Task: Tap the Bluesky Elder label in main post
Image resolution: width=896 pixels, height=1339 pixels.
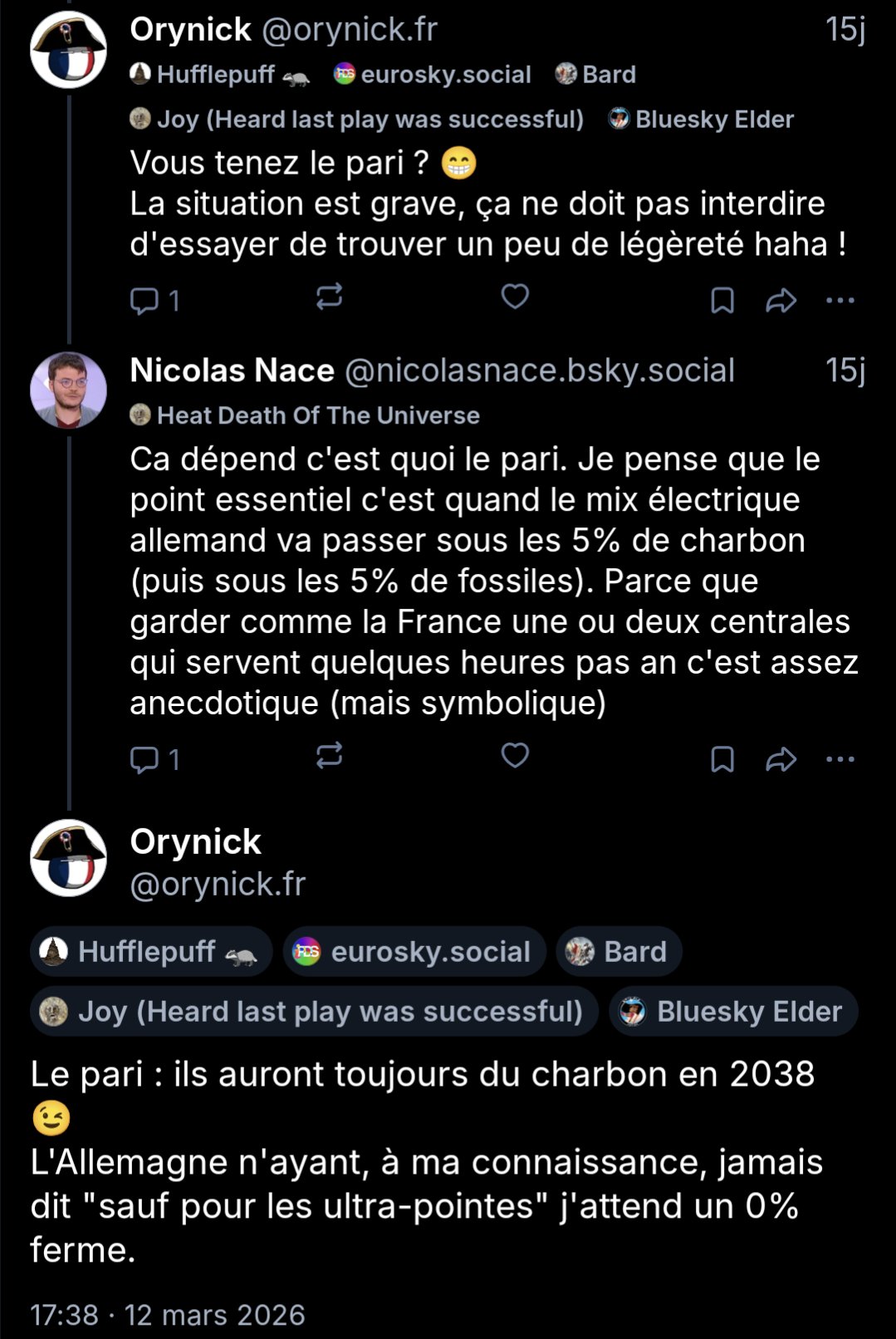Action: (733, 1012)
